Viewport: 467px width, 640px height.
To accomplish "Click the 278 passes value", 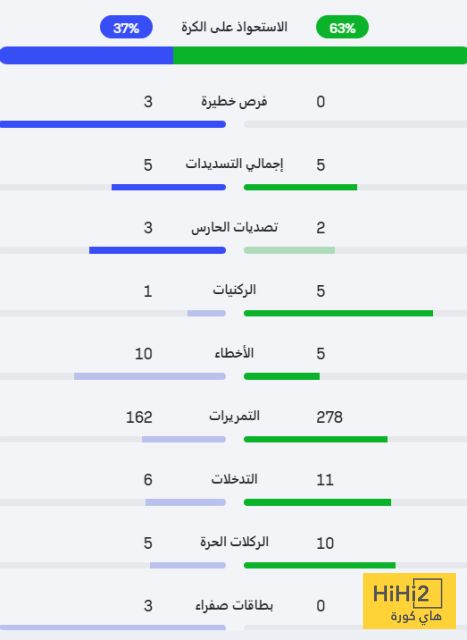I will click(x=329, y=417).
